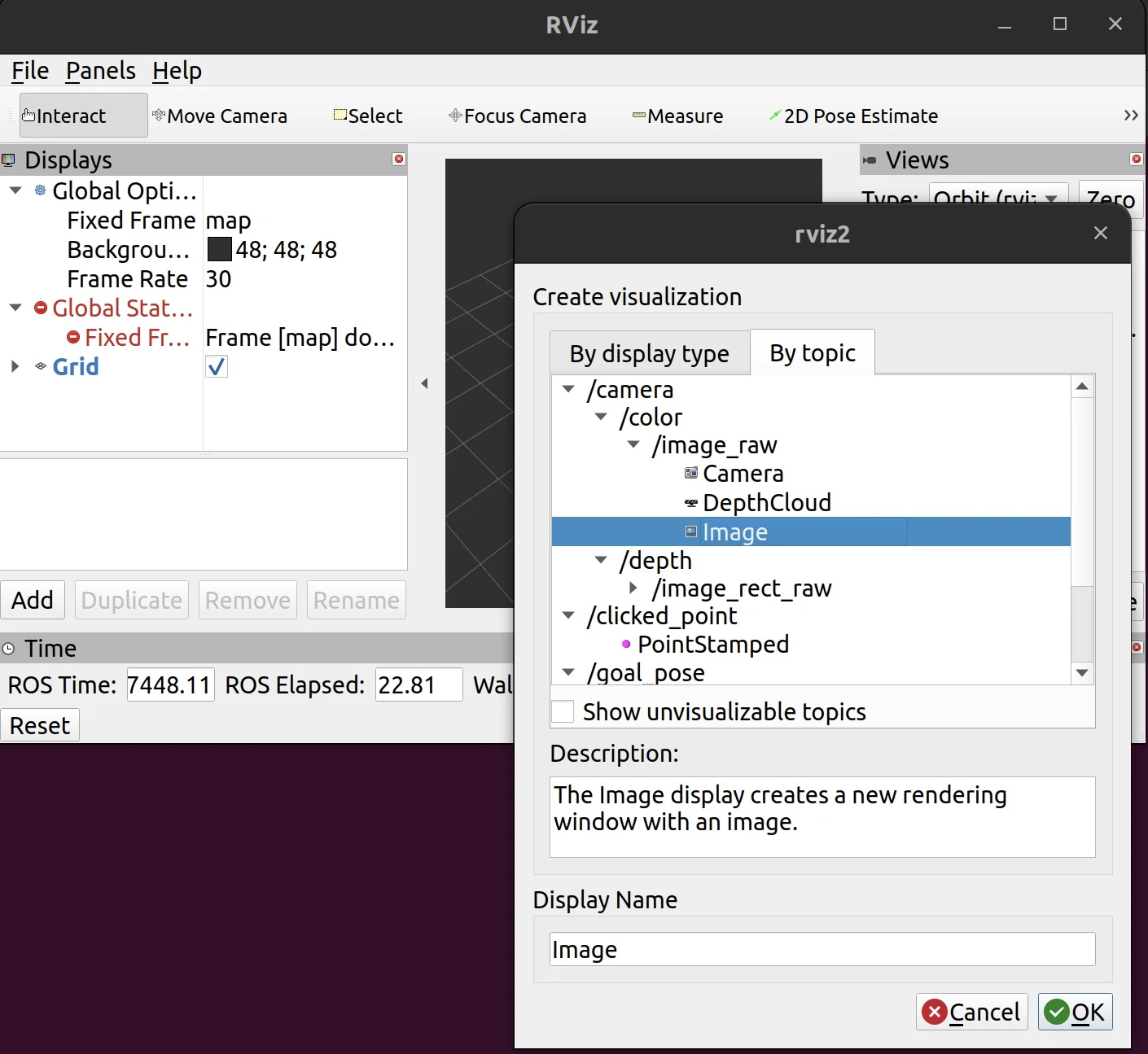Click the Global Options gear icon
The image size is (1148, 1054).
(x=40, y=190)
